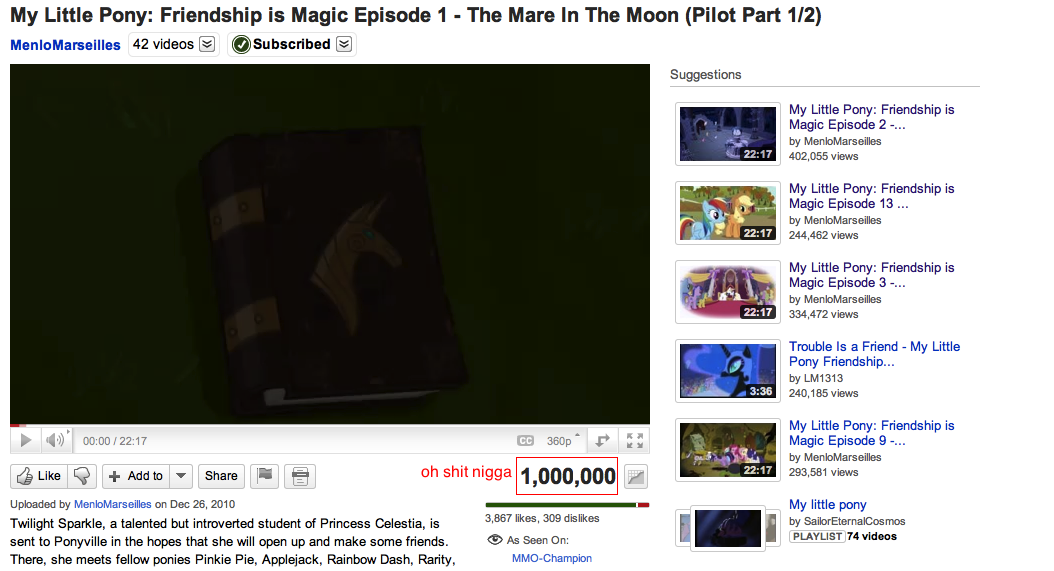Like the video
The image size is (1054, 571).
39,476
